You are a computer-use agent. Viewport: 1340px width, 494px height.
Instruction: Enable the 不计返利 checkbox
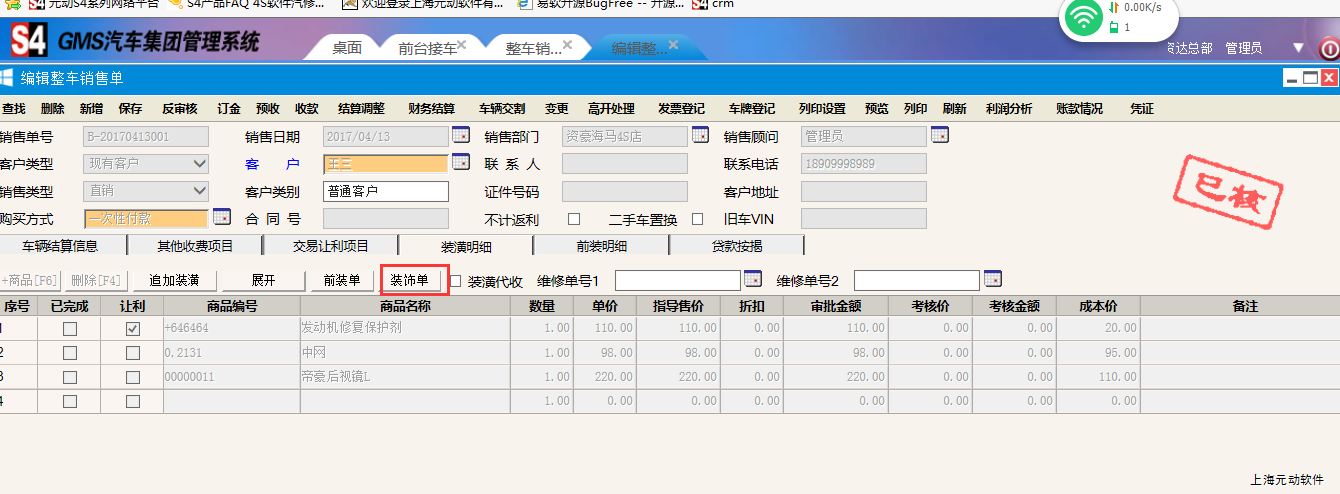click(574, 219)
